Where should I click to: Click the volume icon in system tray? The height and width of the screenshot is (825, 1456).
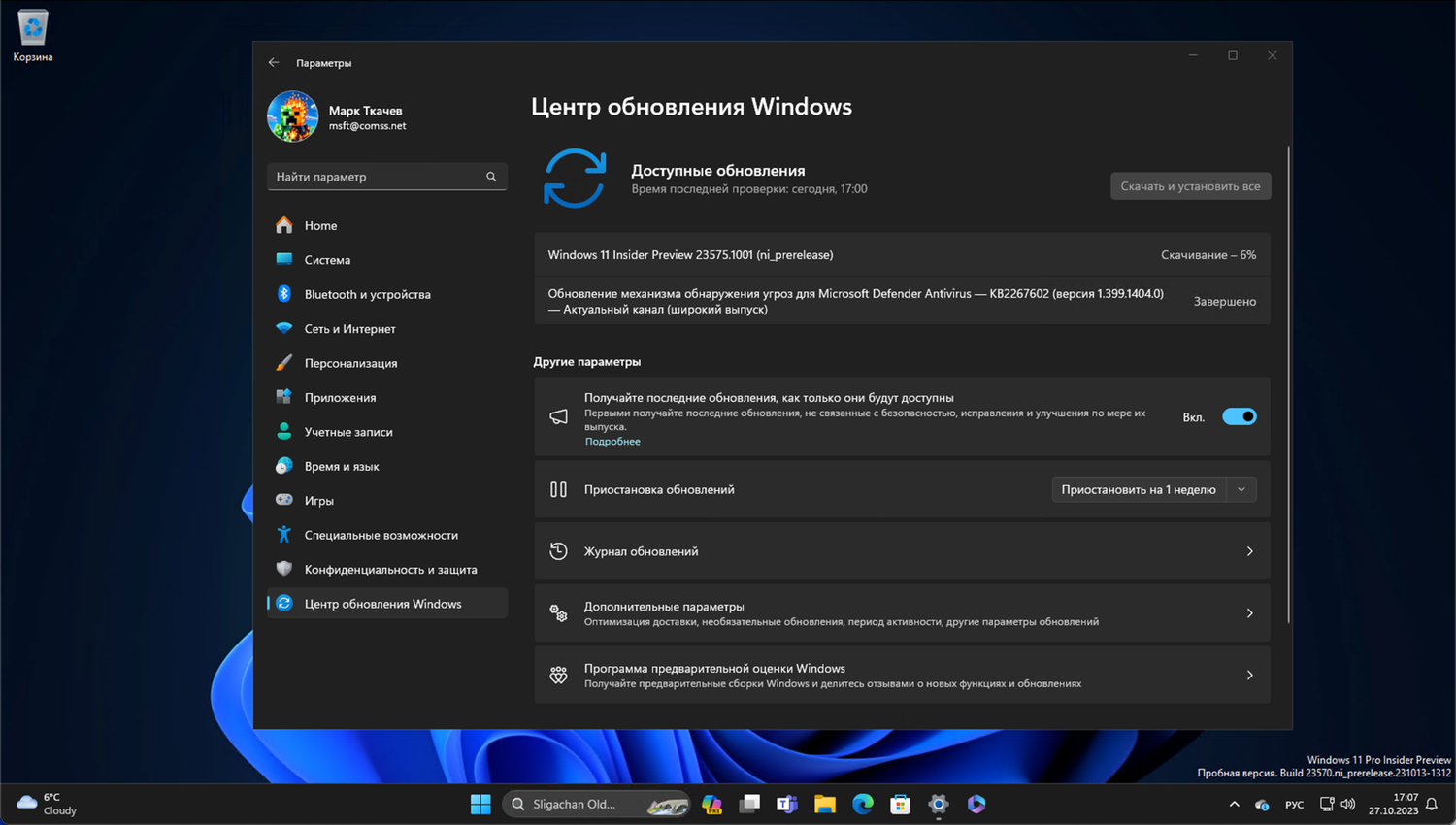click(x=1348, y=804)
